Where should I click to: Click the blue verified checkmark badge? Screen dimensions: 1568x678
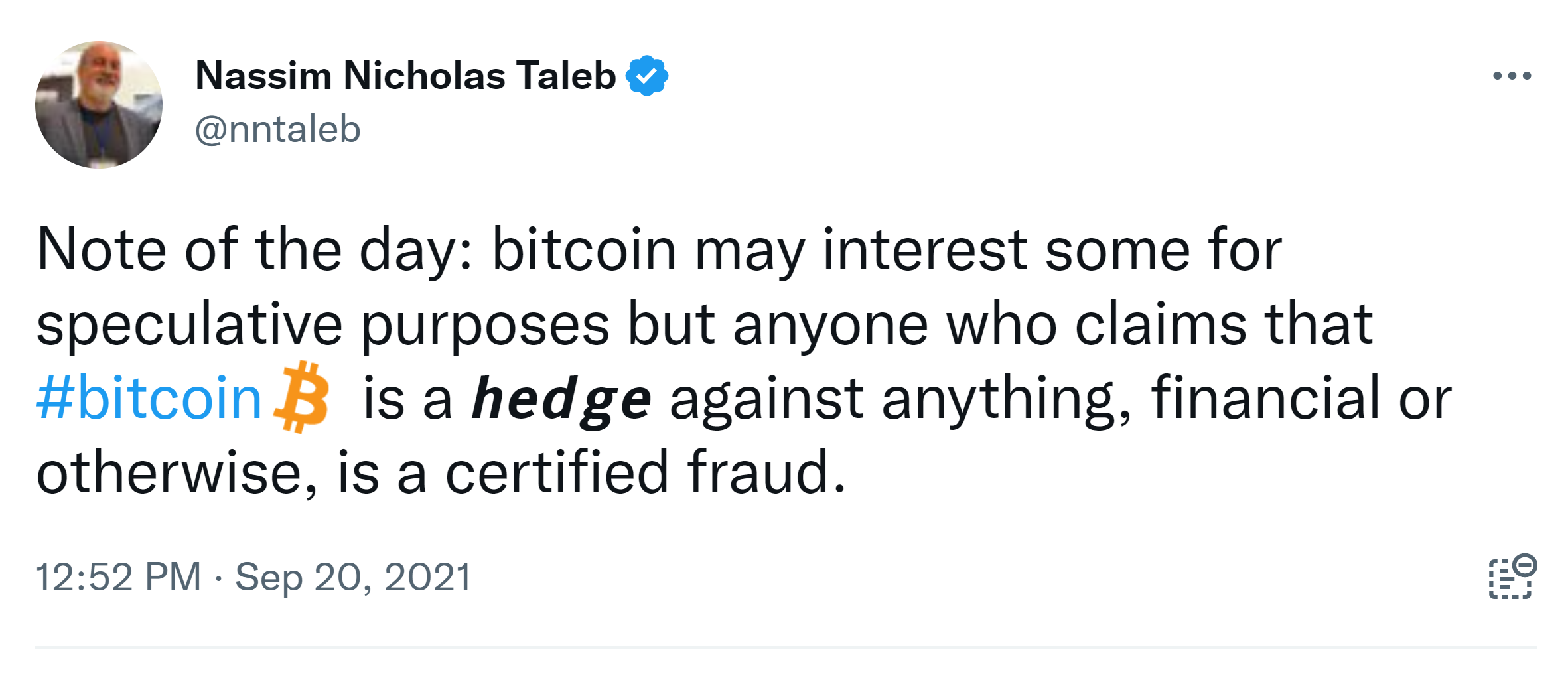click(646, 76)
